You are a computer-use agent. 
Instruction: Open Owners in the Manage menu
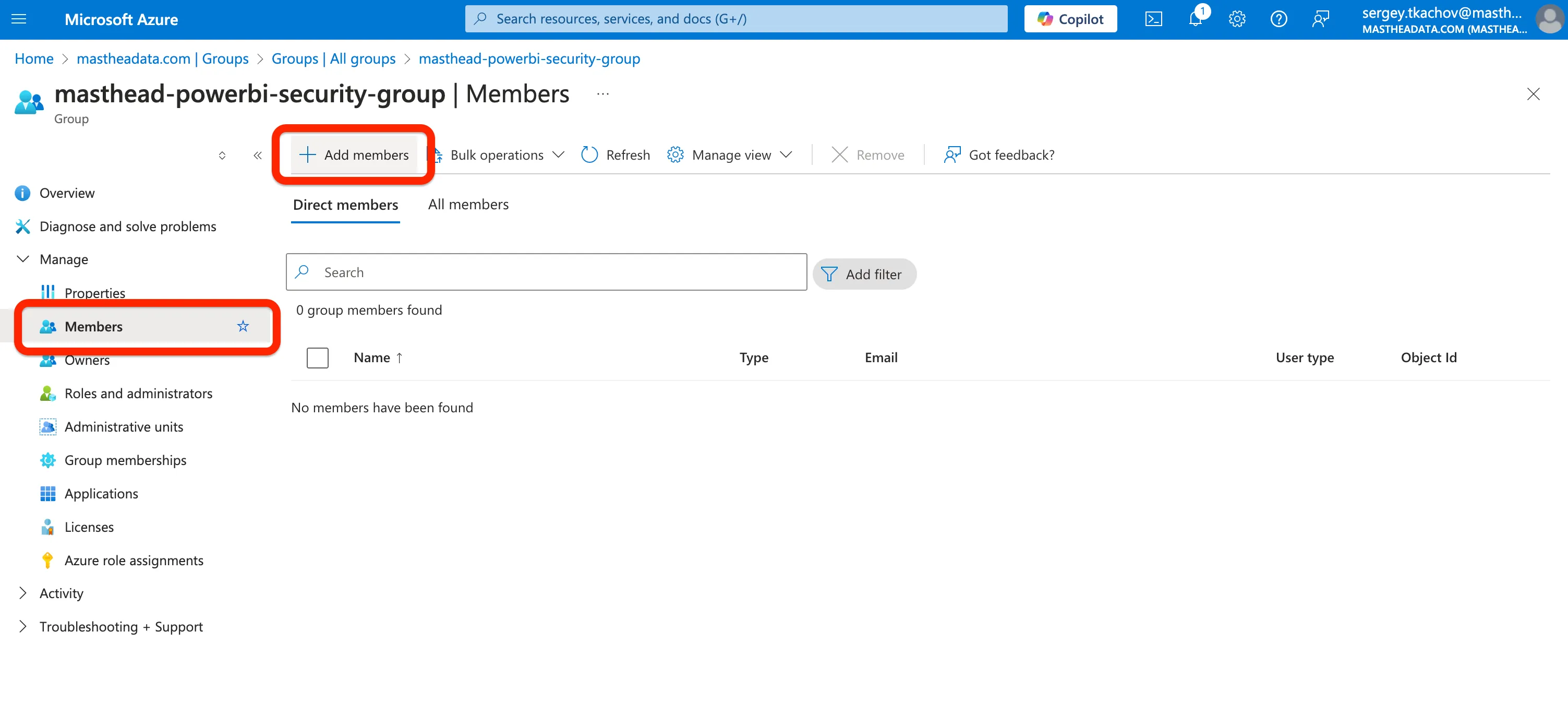(87, 360)
